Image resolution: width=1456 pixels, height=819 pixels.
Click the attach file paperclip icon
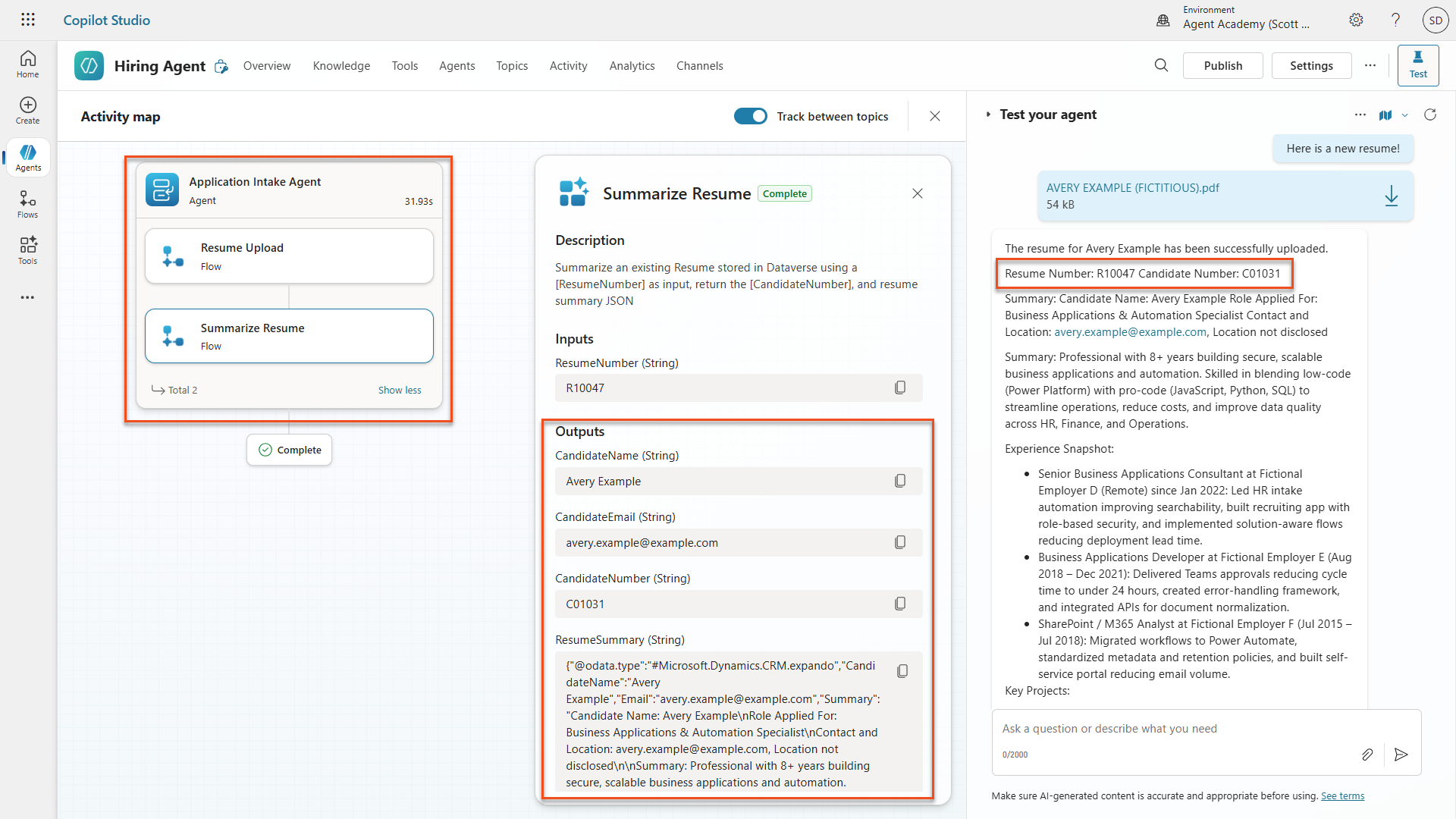(1367, 755)
